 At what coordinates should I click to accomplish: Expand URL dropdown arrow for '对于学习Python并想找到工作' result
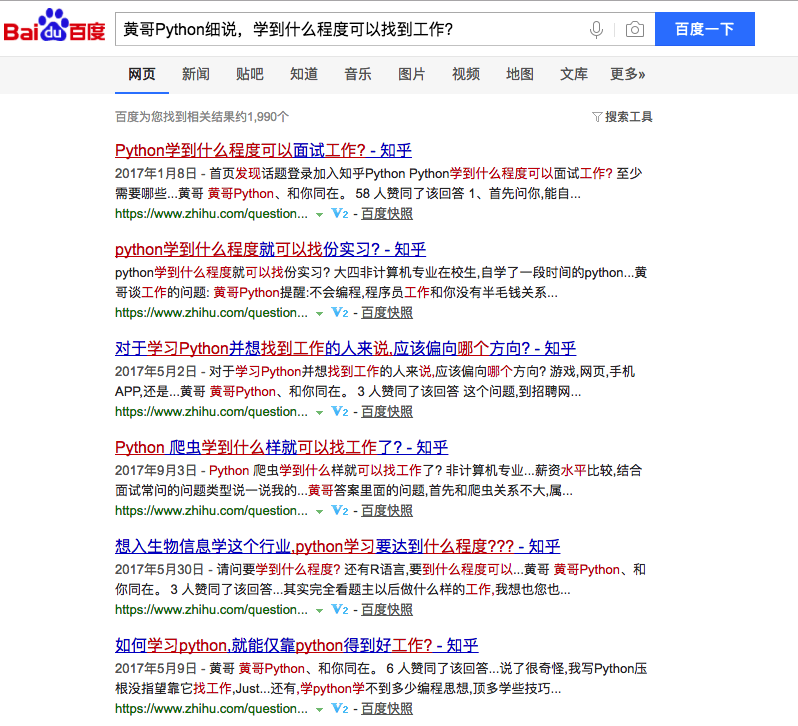point(319,413)
